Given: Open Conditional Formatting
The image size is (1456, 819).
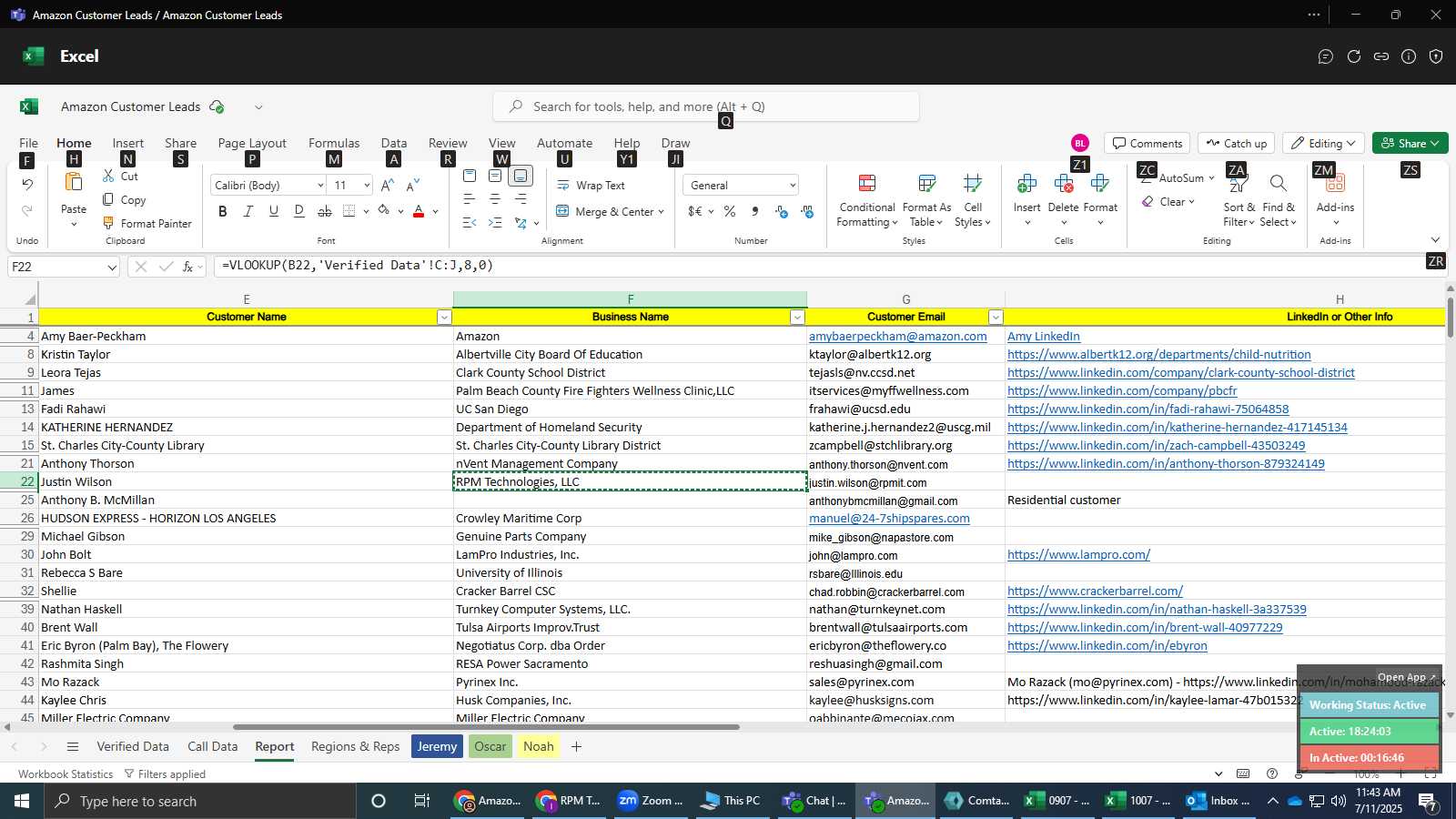Looking at the screenshot, I should 867,201.
